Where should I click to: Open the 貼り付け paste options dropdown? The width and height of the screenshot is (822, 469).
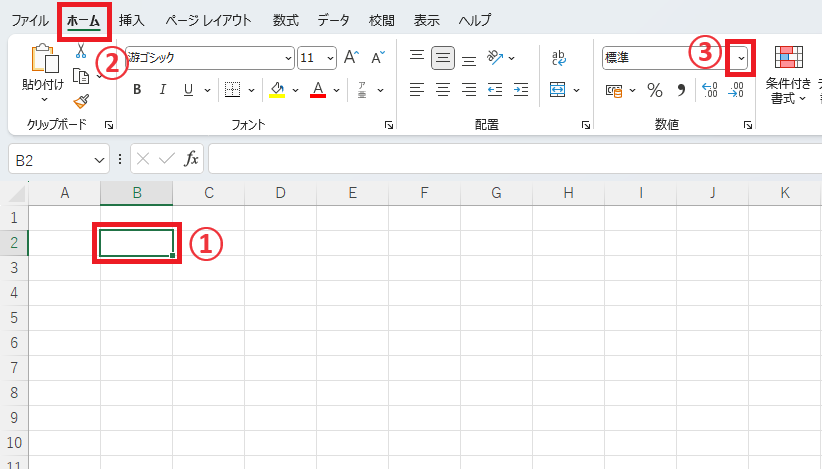(44, 99)
